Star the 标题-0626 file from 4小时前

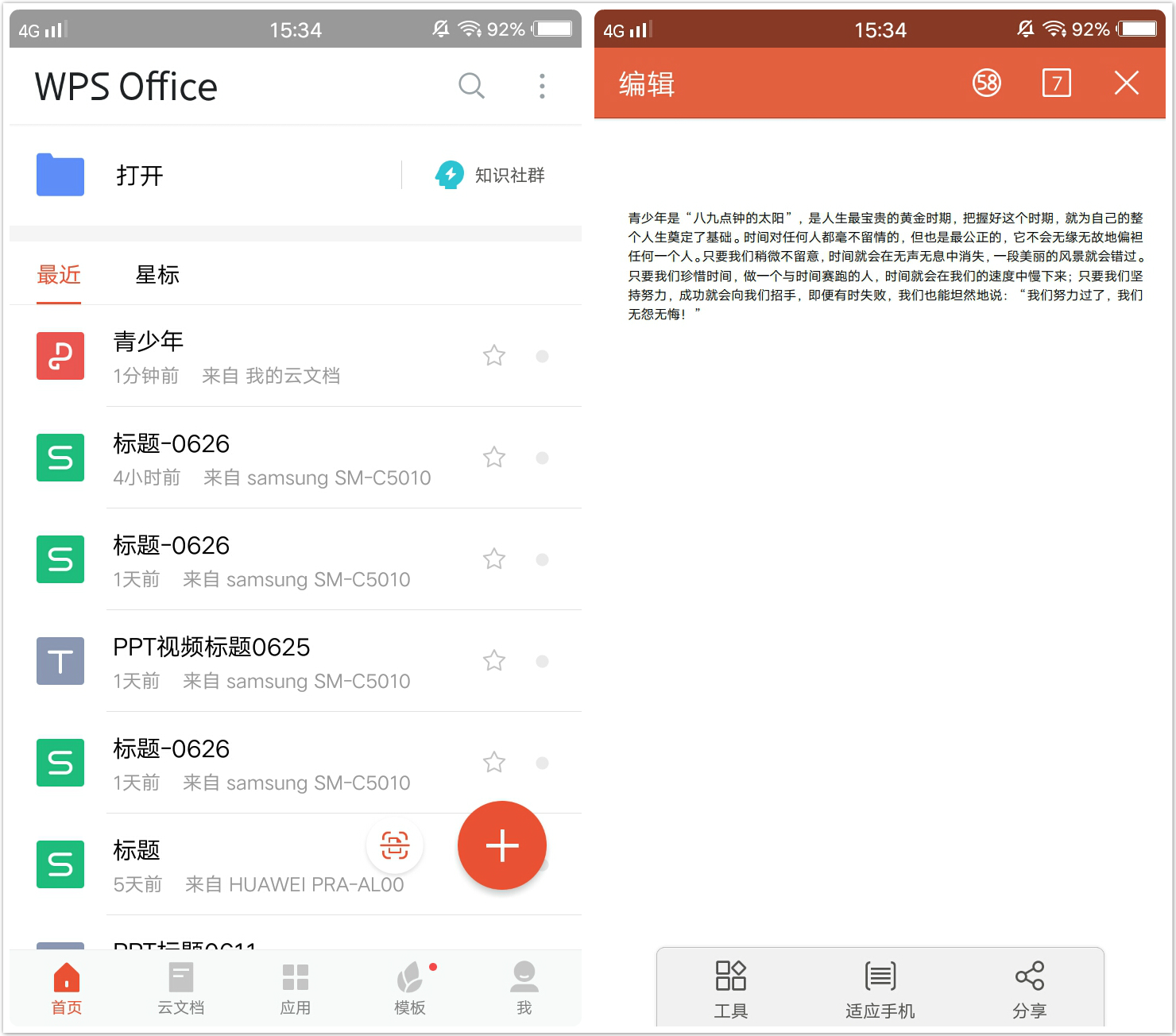pos(494,457)
